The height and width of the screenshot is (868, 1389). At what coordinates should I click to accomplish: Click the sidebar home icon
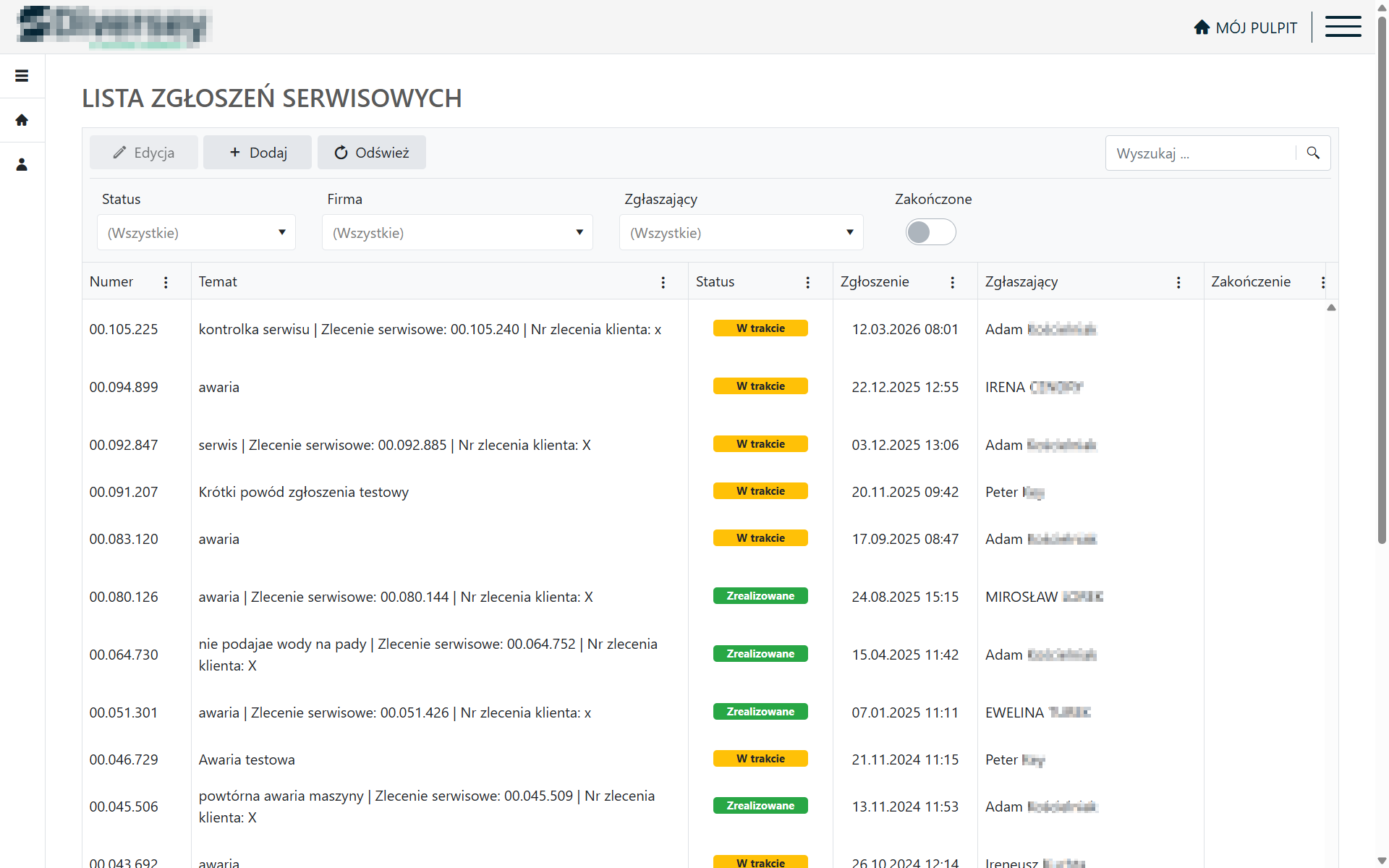pyautogui.click(x=22, y=120)
